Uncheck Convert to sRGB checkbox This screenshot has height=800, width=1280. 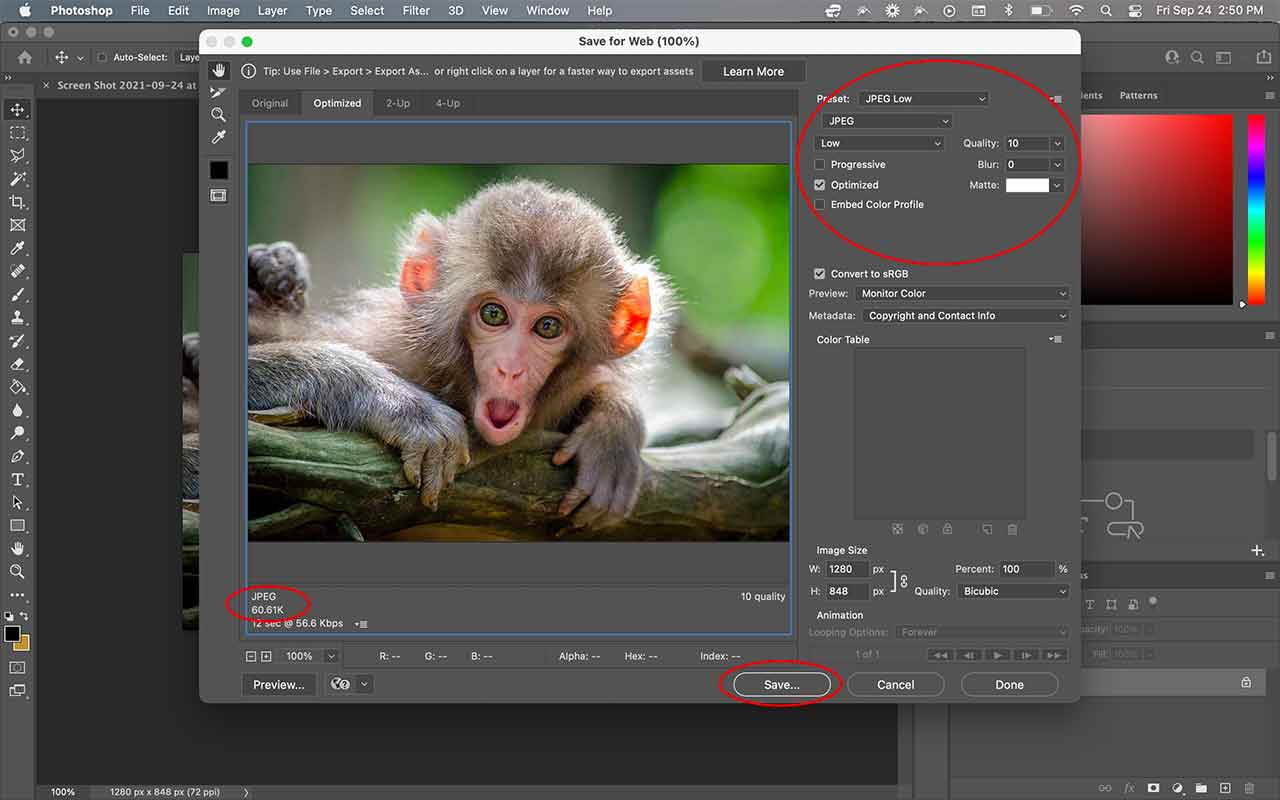[x=820, y=274]
